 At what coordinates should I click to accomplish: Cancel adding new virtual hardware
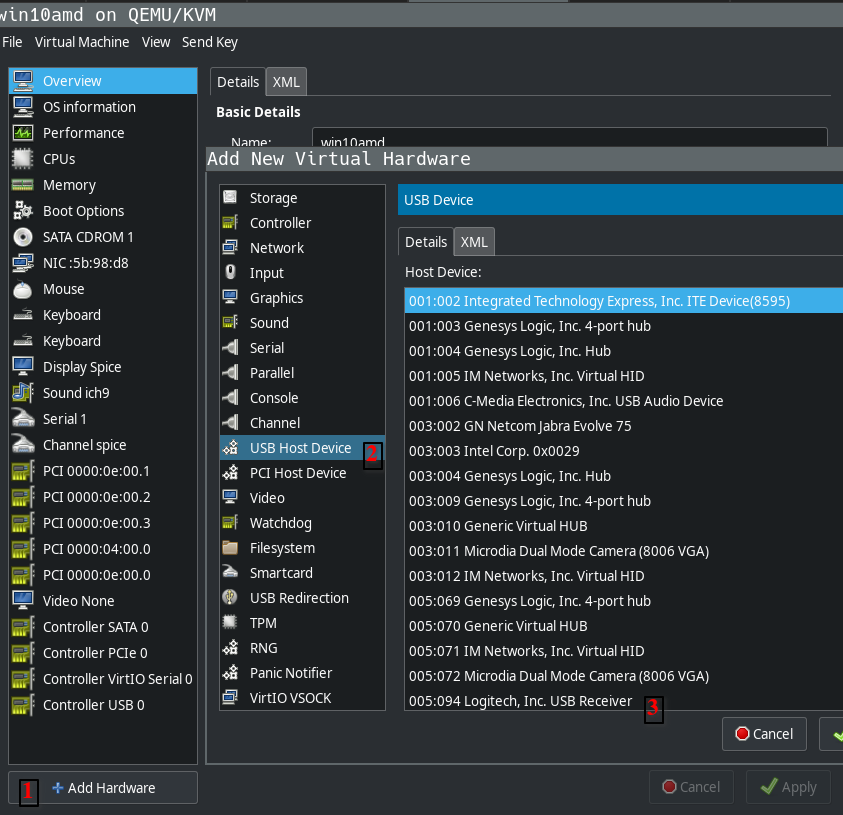click(763, 733)
